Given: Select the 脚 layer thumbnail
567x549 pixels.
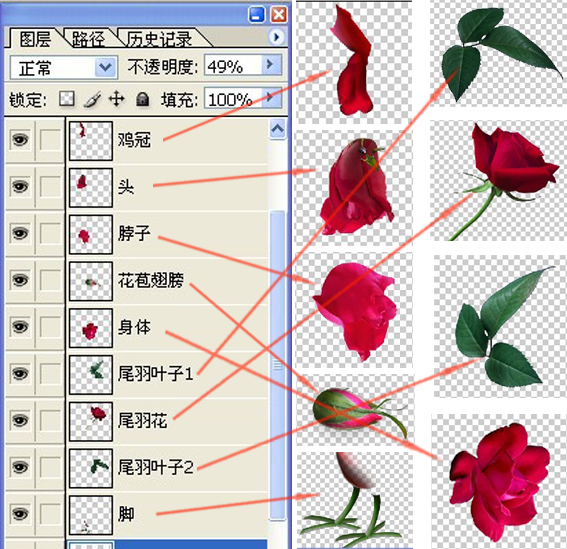Looking at the screenshot, I should click(x=91, y=515).
